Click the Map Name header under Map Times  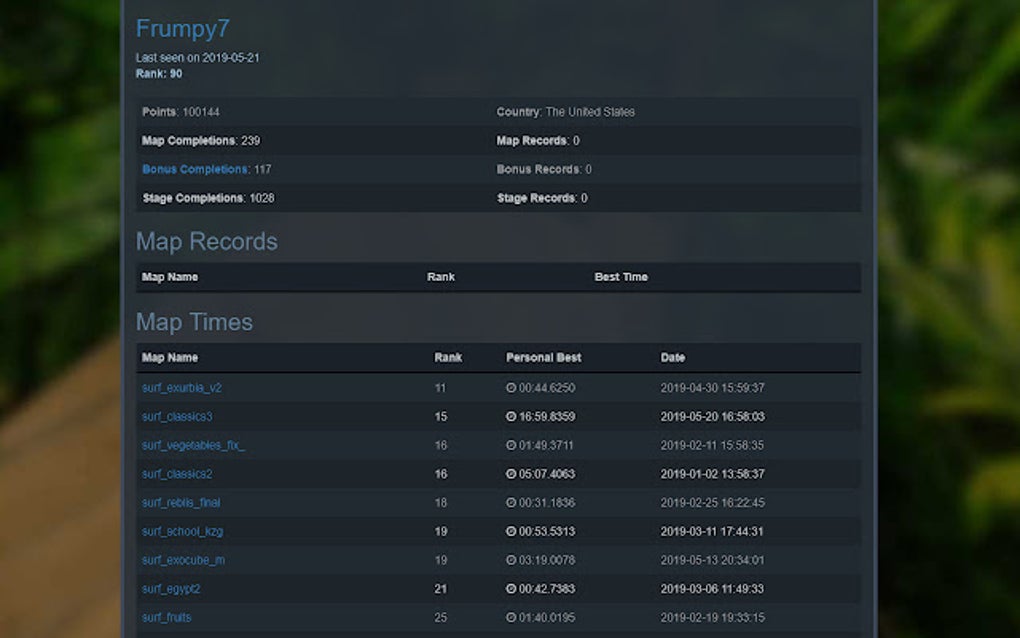pos(170,358)
